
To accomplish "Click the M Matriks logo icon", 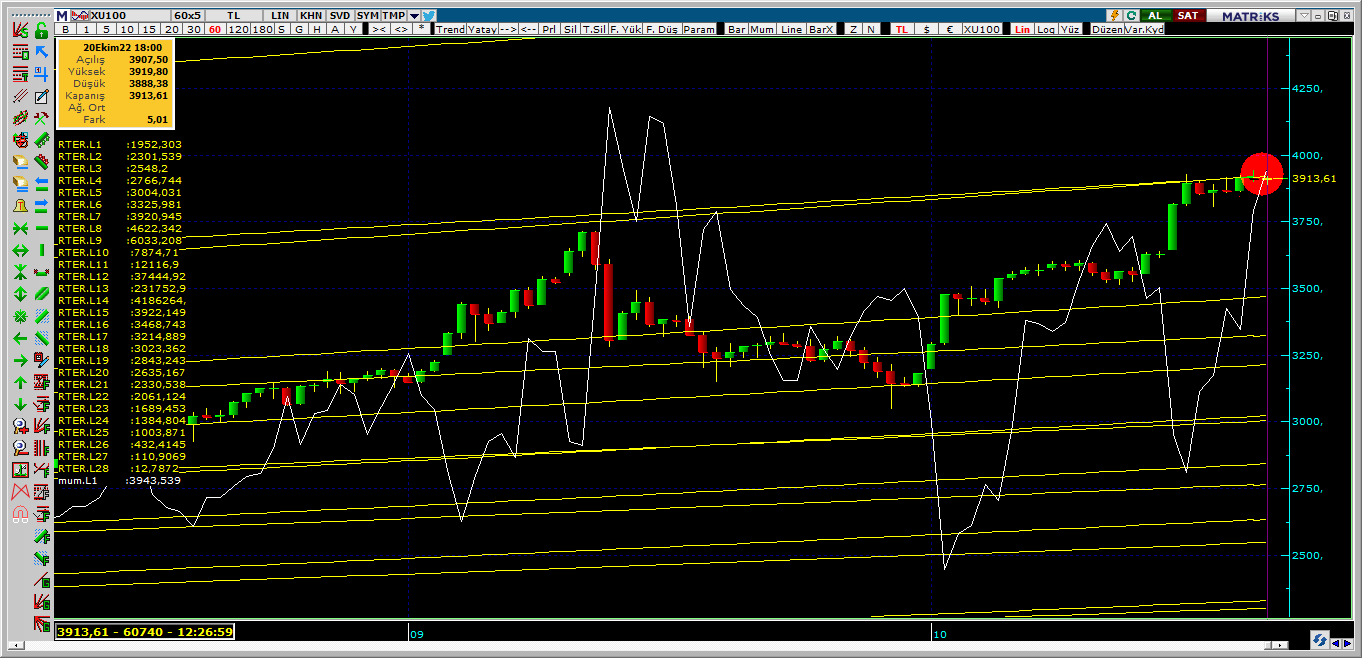I will coord(62,16).
